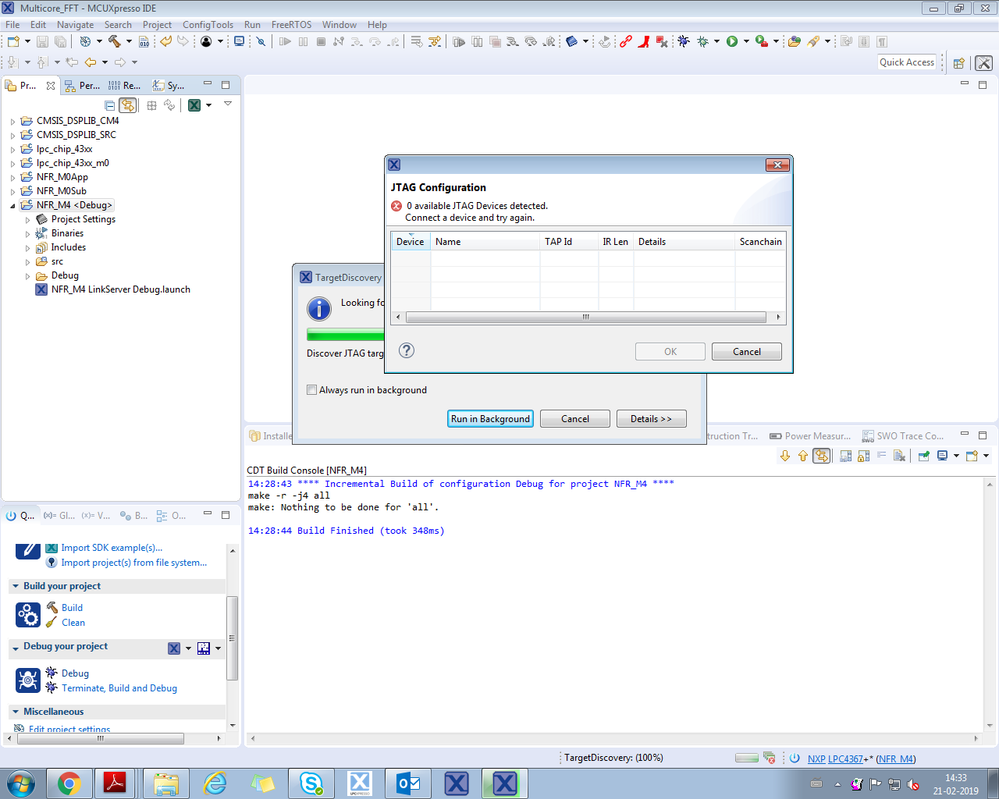This screenshot has height=799, width=999.
Task: Check Always run in background
Action: click(312, 390)
